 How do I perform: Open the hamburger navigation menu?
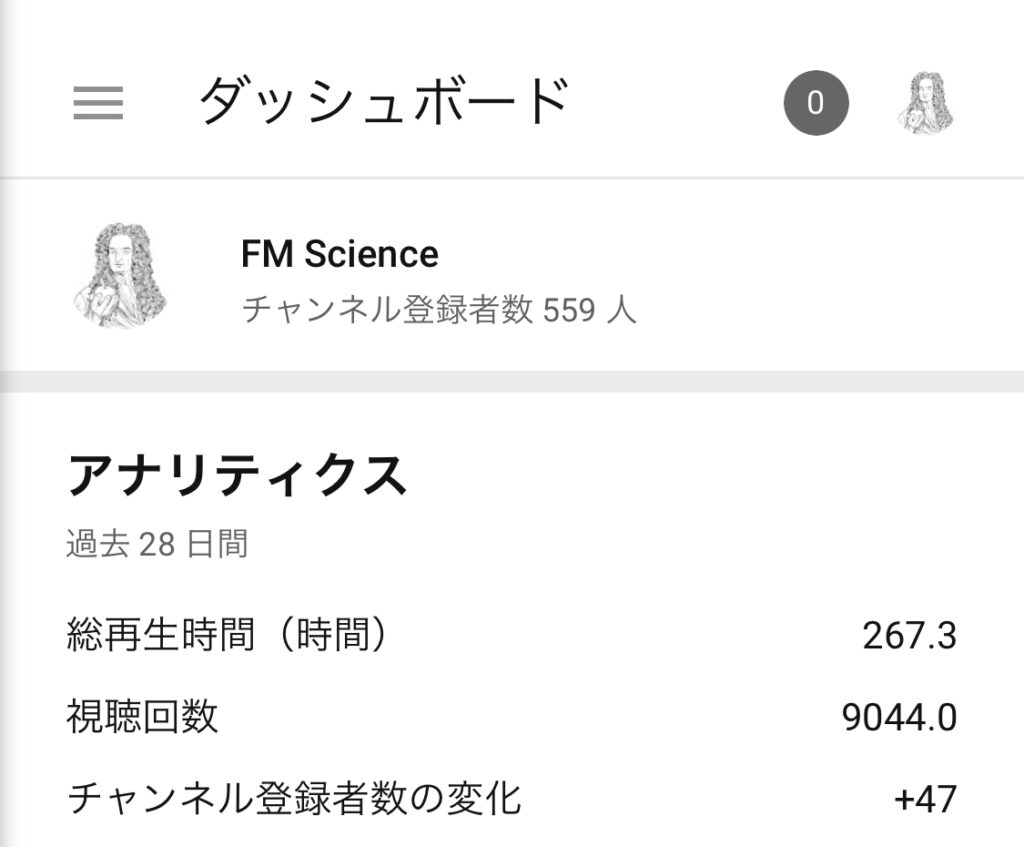(x=98, y=103)
